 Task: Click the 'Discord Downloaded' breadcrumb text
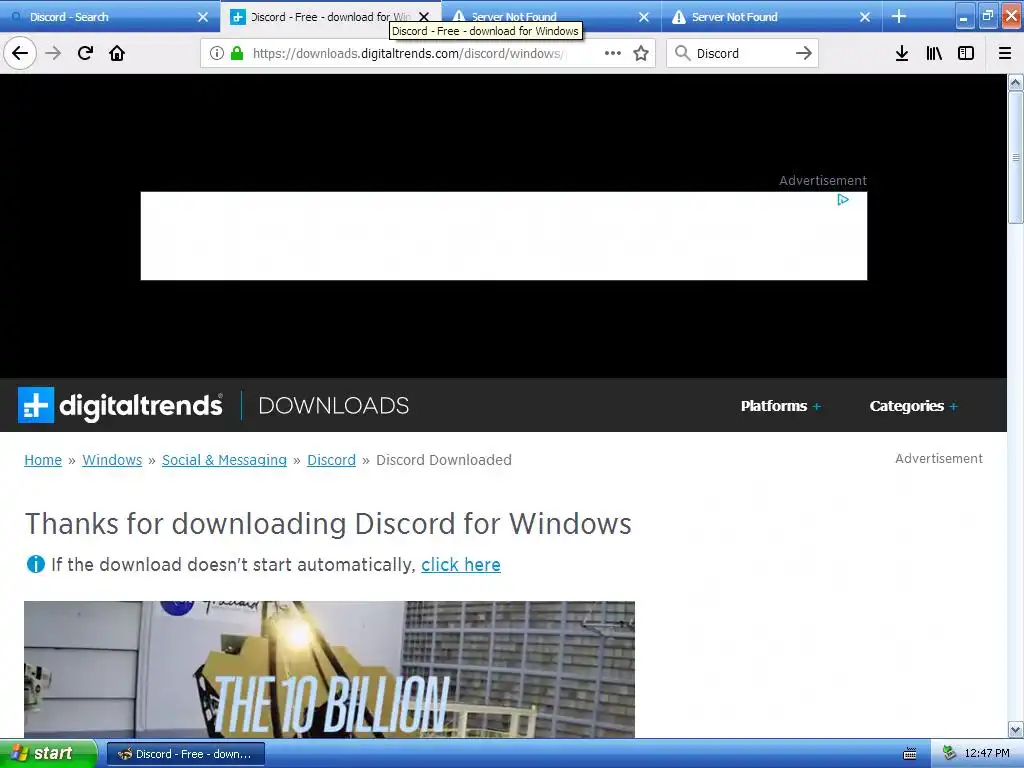[x=444, y=460]
